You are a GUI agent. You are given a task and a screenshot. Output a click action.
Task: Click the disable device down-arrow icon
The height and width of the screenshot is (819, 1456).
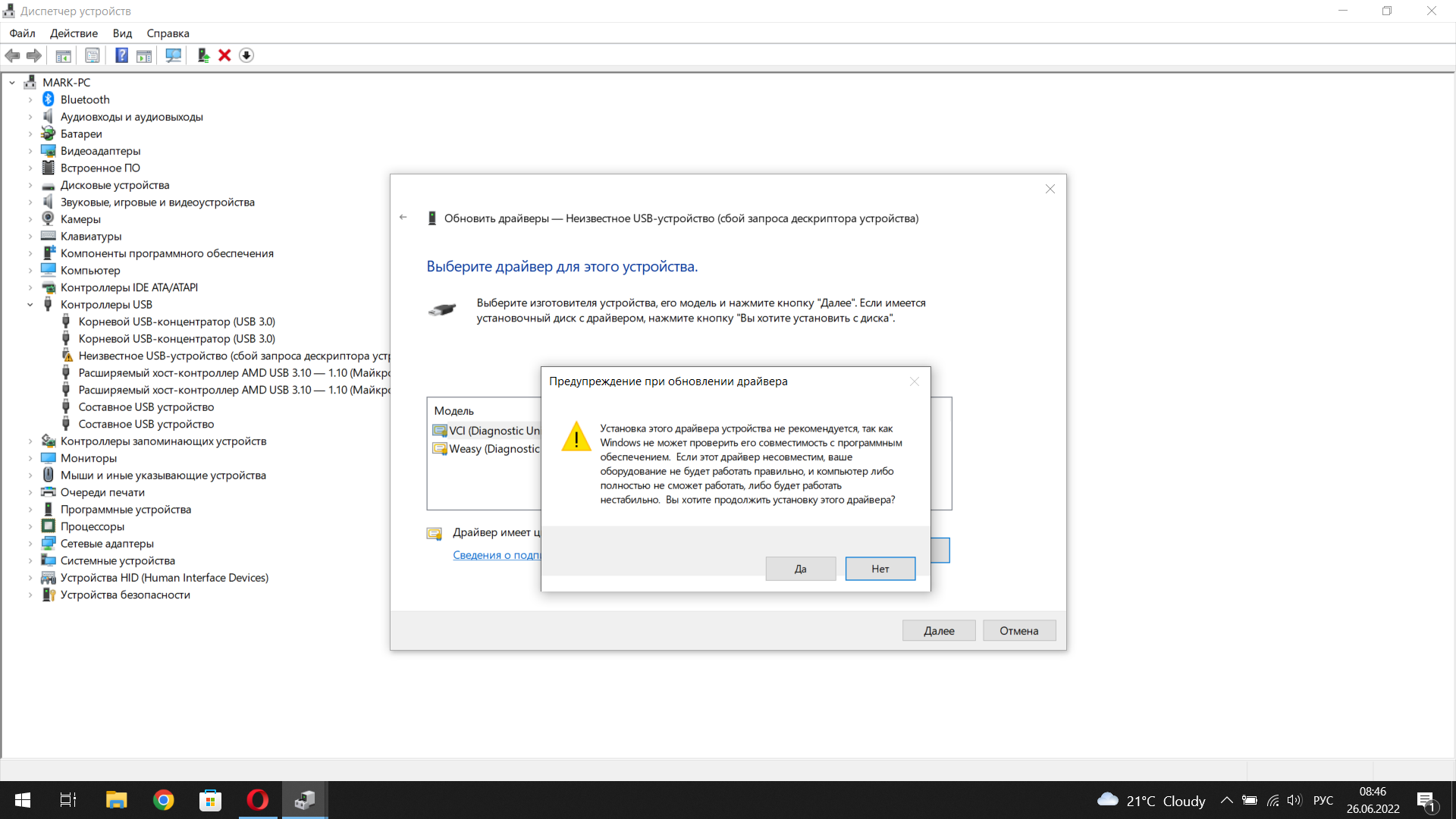pyautogui.click(x=246, y=55)
